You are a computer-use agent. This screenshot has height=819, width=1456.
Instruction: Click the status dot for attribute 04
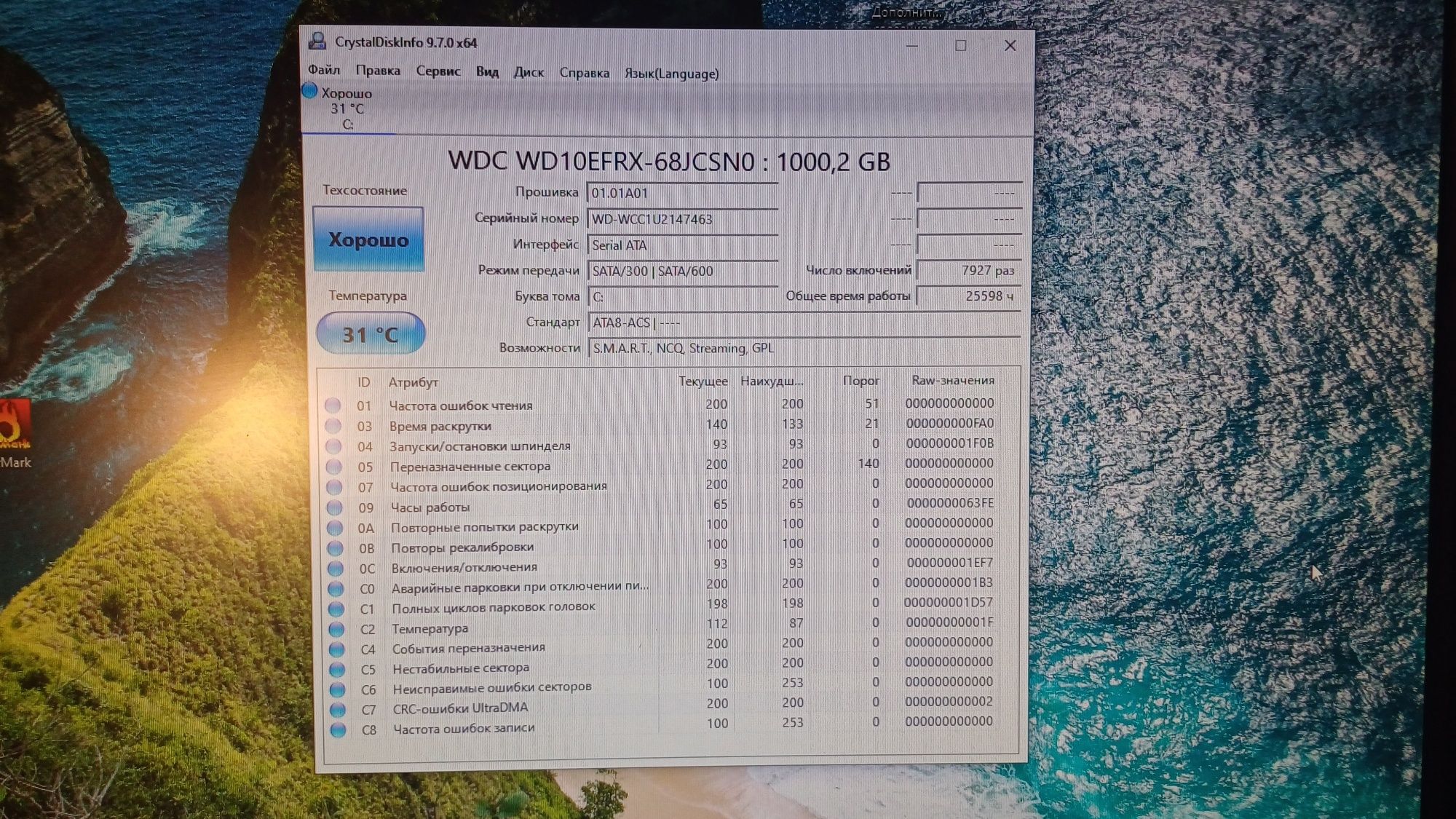coord(333,446)
